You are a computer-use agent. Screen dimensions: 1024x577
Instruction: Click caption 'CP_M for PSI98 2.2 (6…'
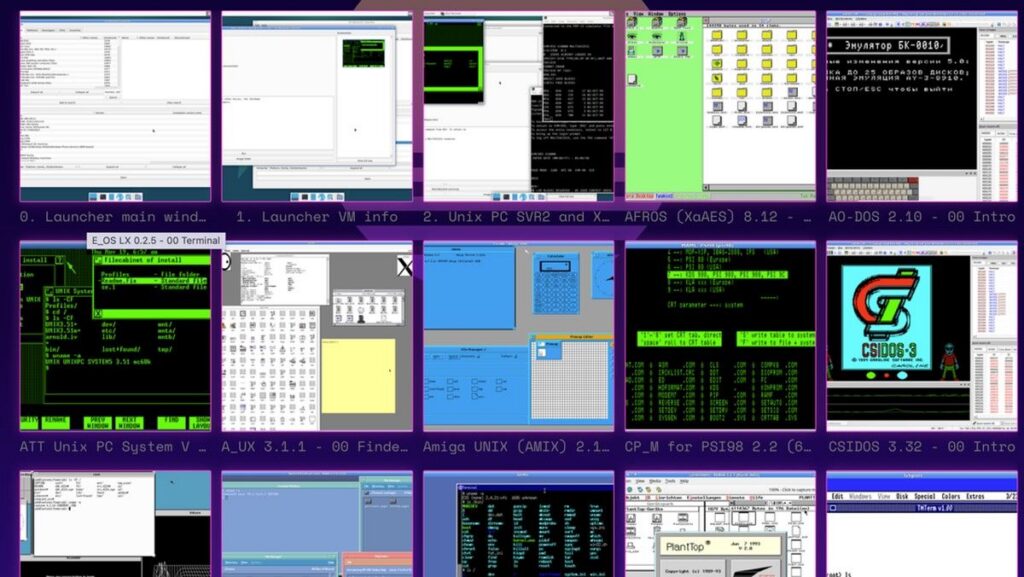(x=719, y=447)
